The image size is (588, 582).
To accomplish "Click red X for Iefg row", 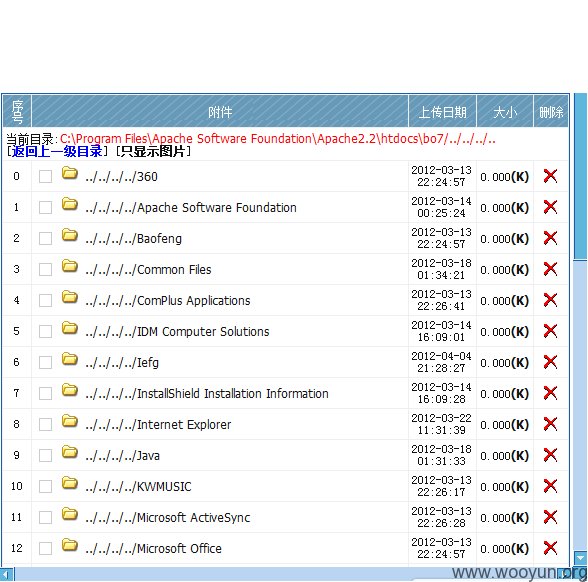I will tap(550, 362).
